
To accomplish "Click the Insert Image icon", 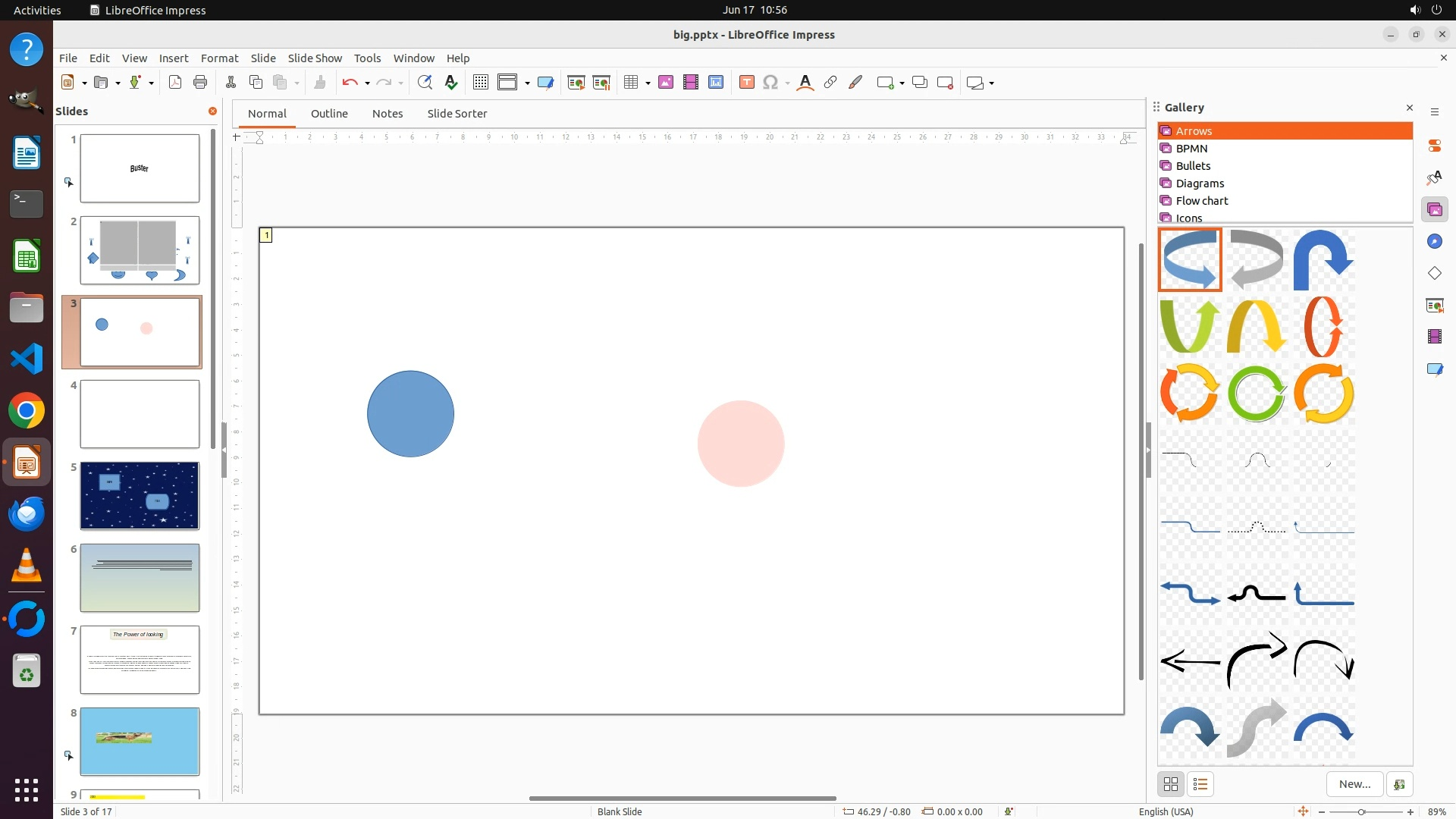I will click(x=666, y=83).
